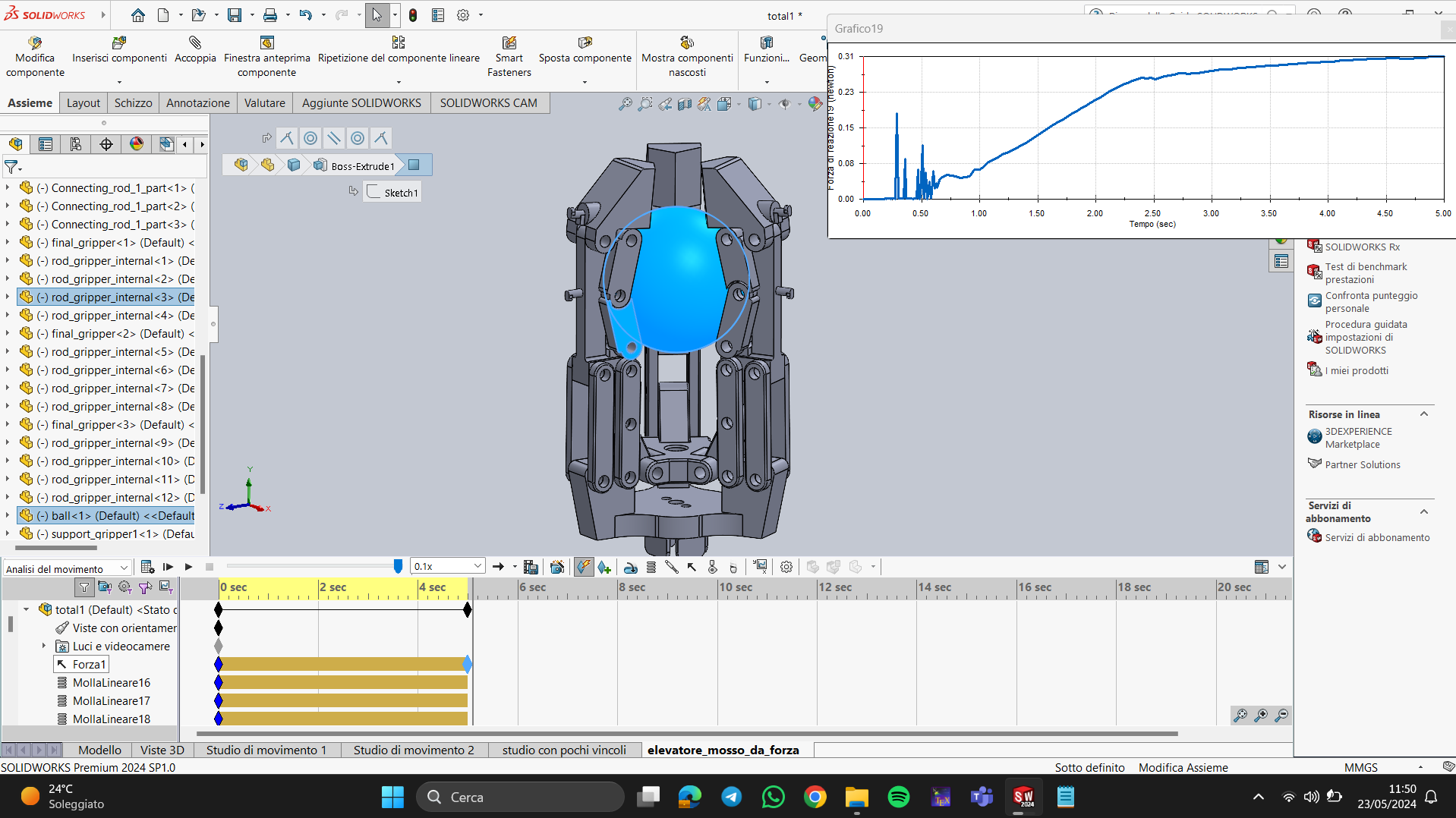Image resolution: width=1456 pixels, height=818 pixels.
Task: Open the 3DEXPERIENCE Marketplace link
Action: click(1358, 438)
